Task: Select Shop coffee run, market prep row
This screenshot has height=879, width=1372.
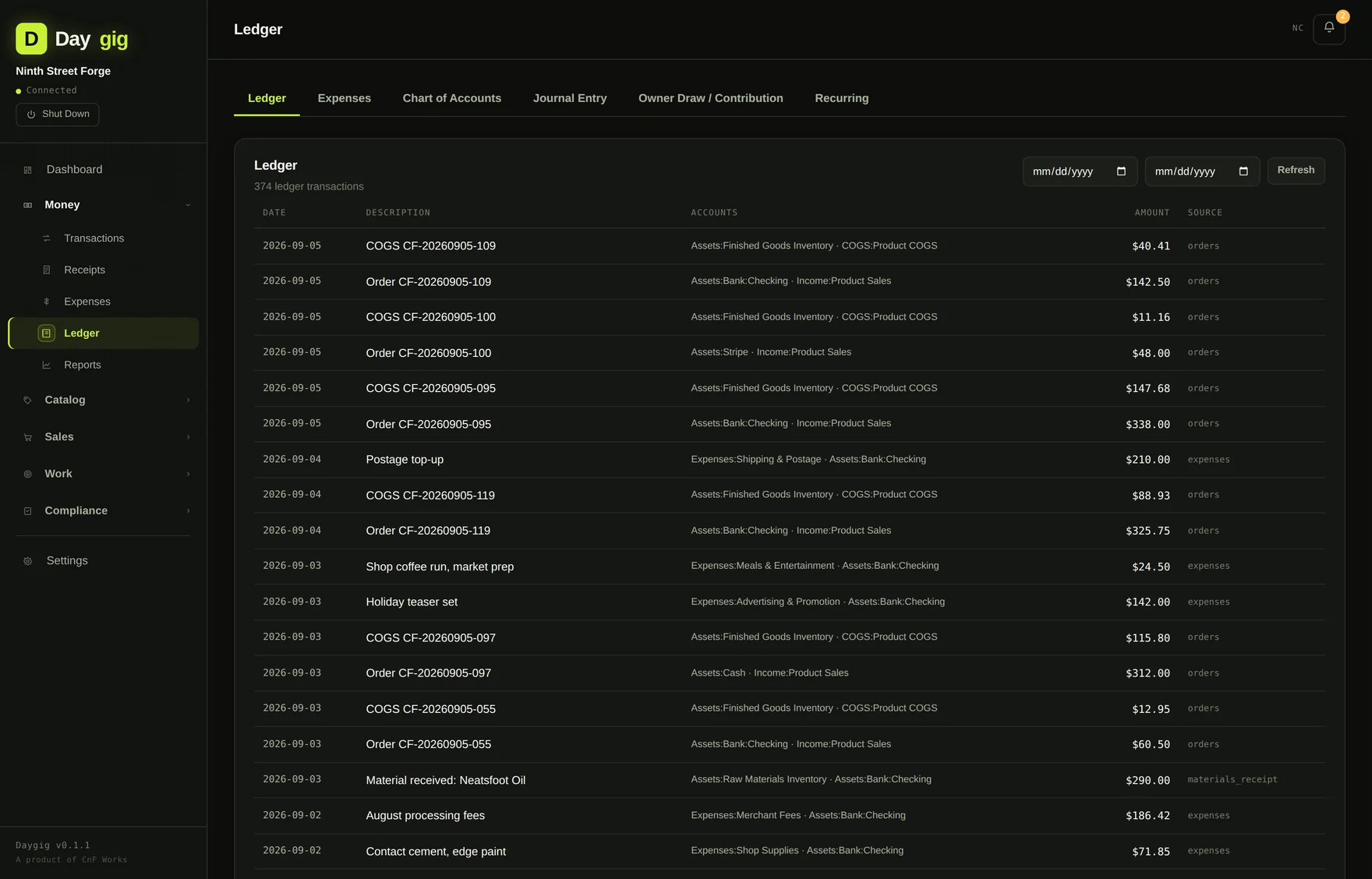Action: tap(789, 567)
